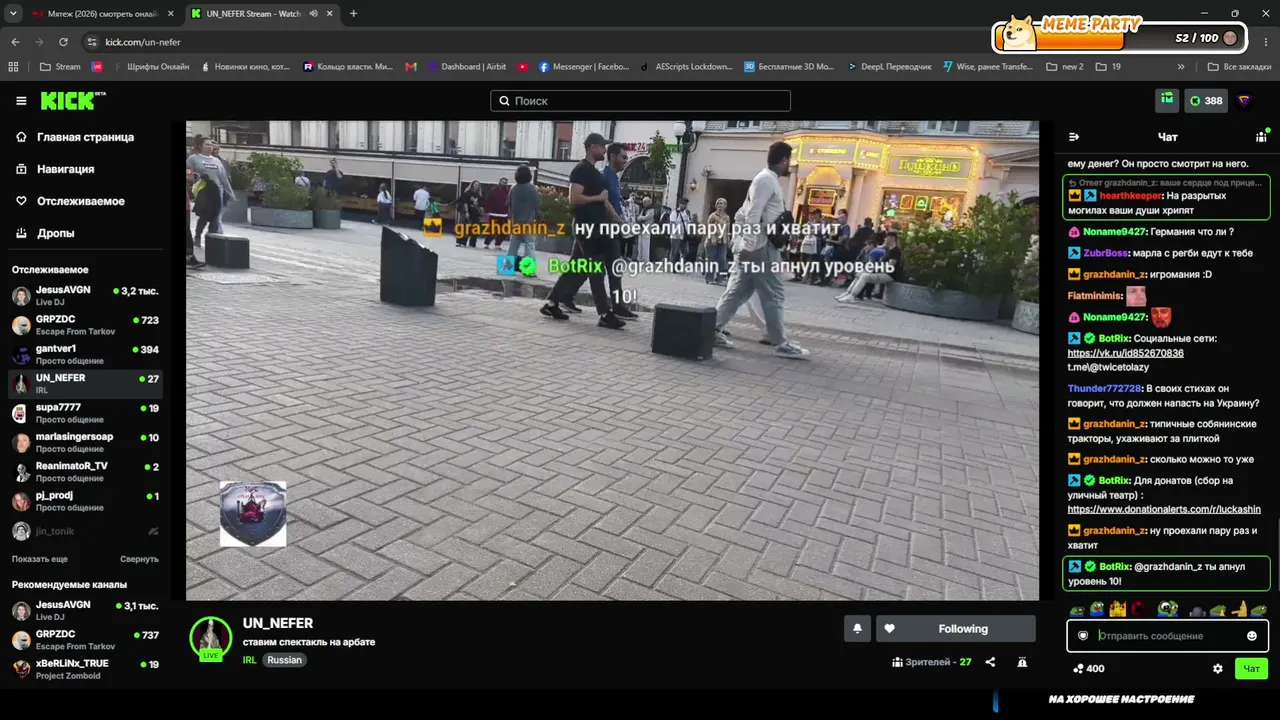Click username Fiatminimis in chat

pos(1093,296)
